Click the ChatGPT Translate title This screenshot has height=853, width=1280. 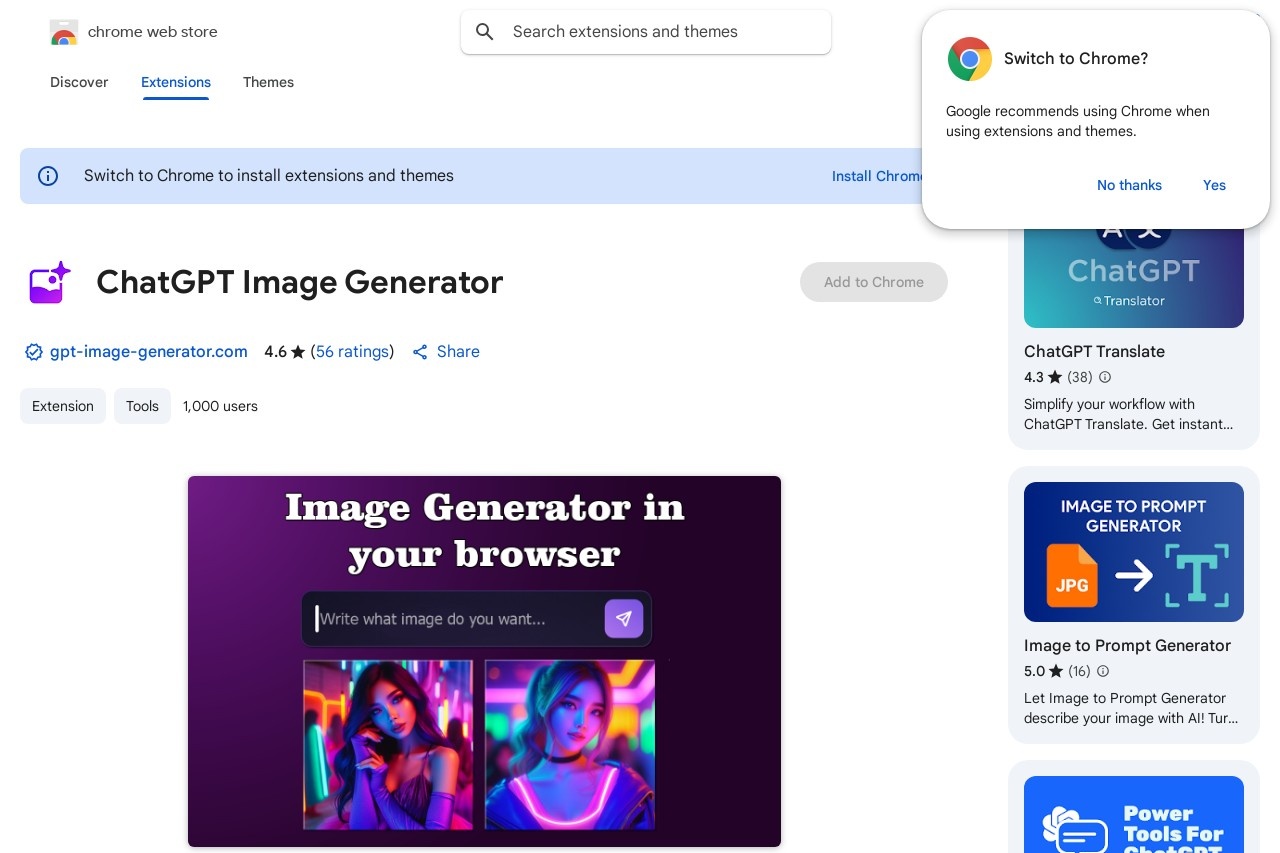(1094, 352)
